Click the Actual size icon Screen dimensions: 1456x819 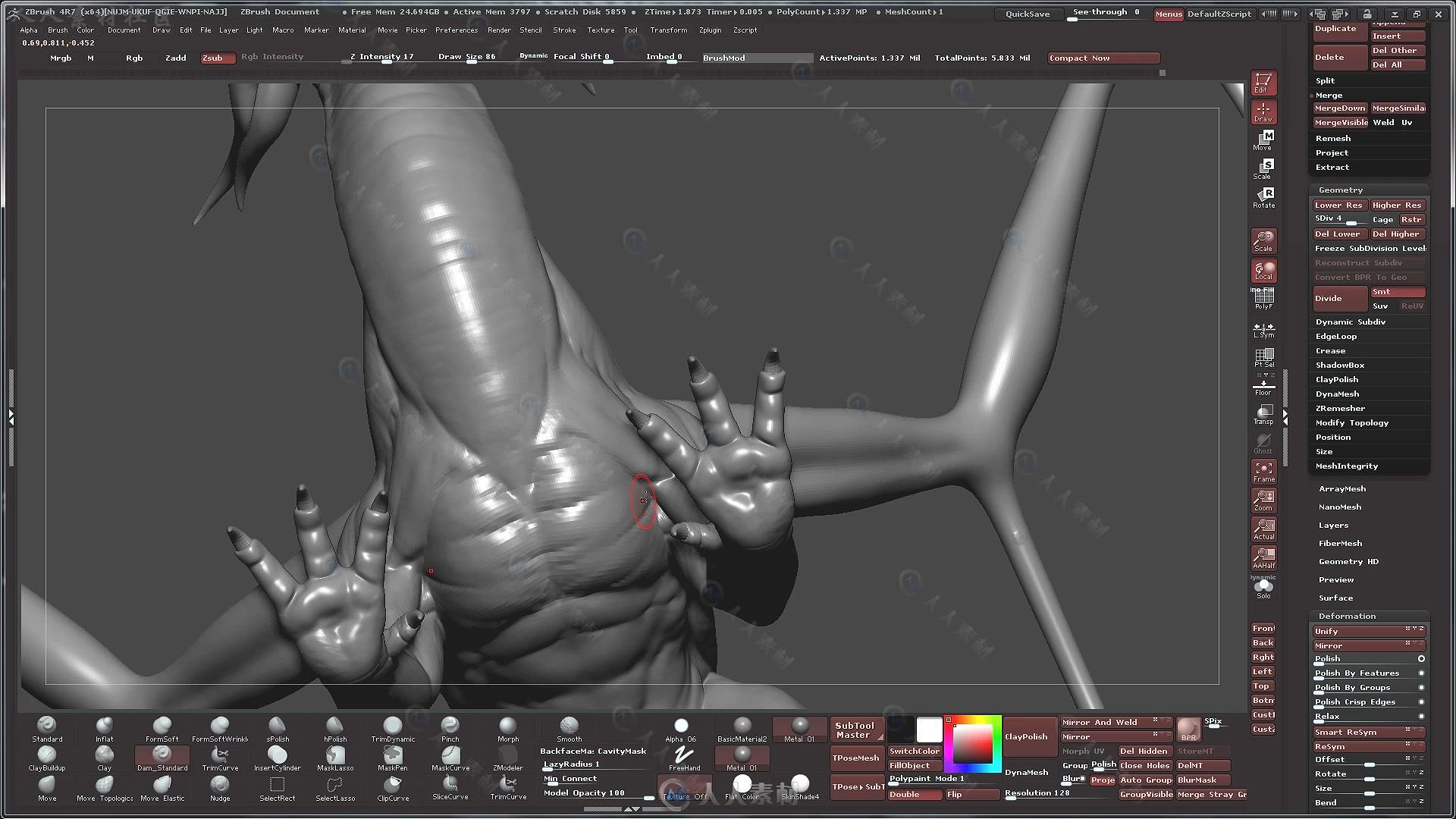pos(1264,529)
